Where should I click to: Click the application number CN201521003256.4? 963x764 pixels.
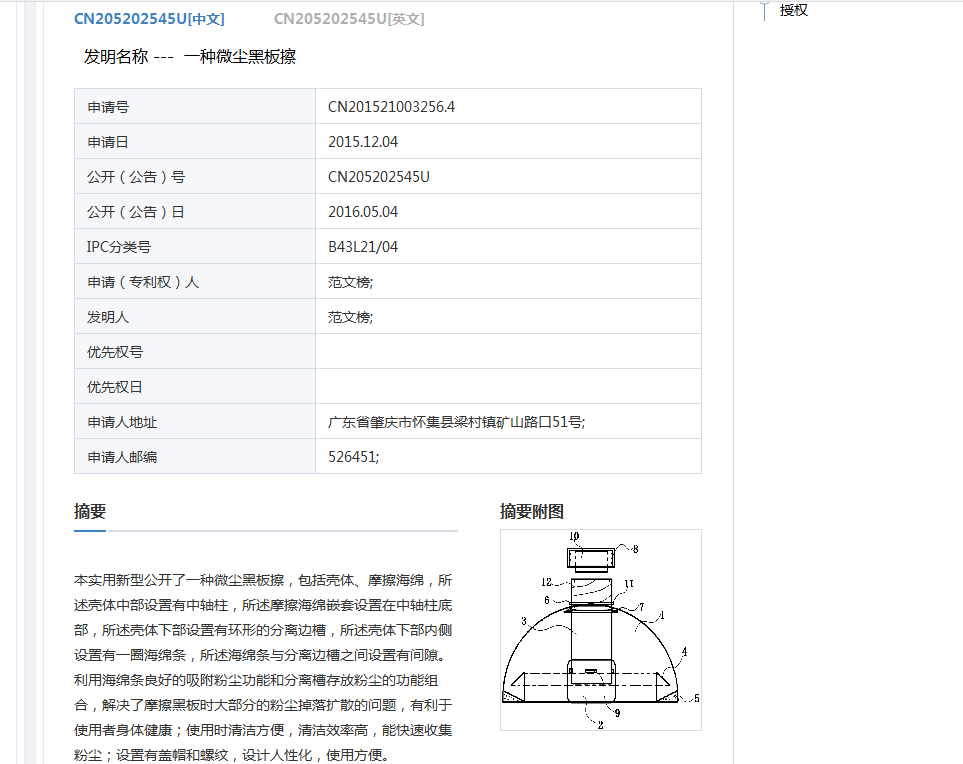point(391,107)
